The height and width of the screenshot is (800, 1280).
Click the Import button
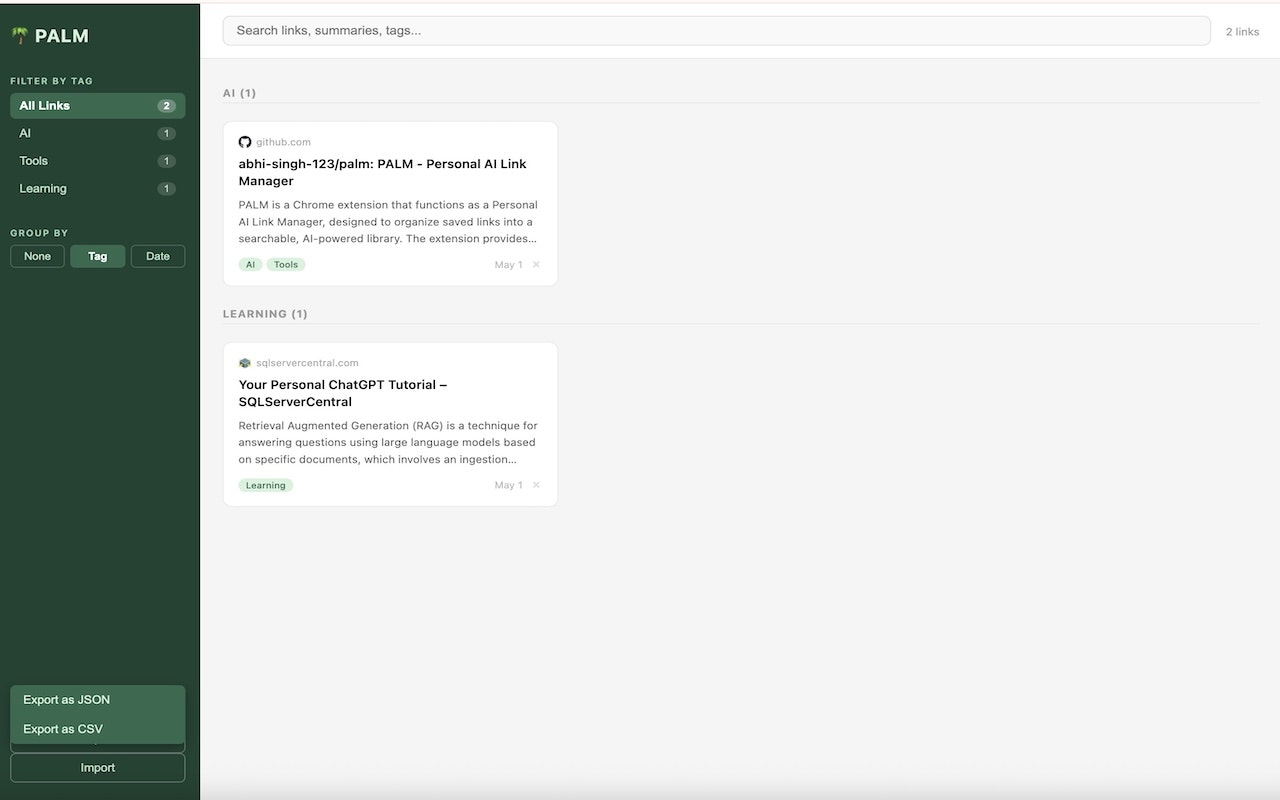click(97, 768)
